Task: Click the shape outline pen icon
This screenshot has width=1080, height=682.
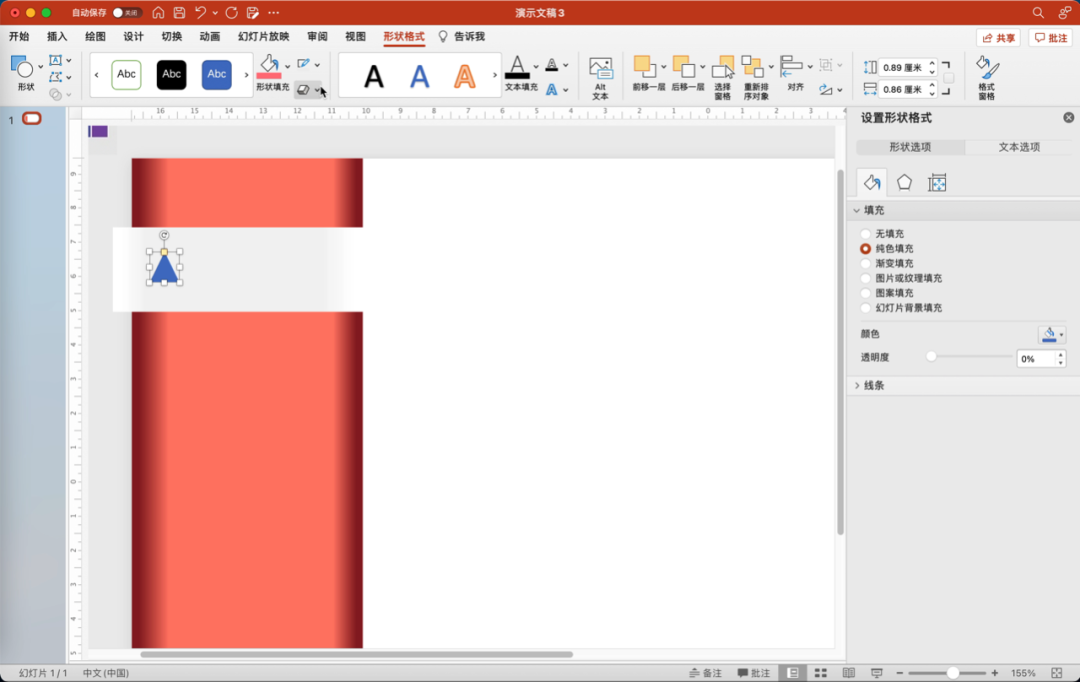Action: pyautogui.click(x=303, y=63)
